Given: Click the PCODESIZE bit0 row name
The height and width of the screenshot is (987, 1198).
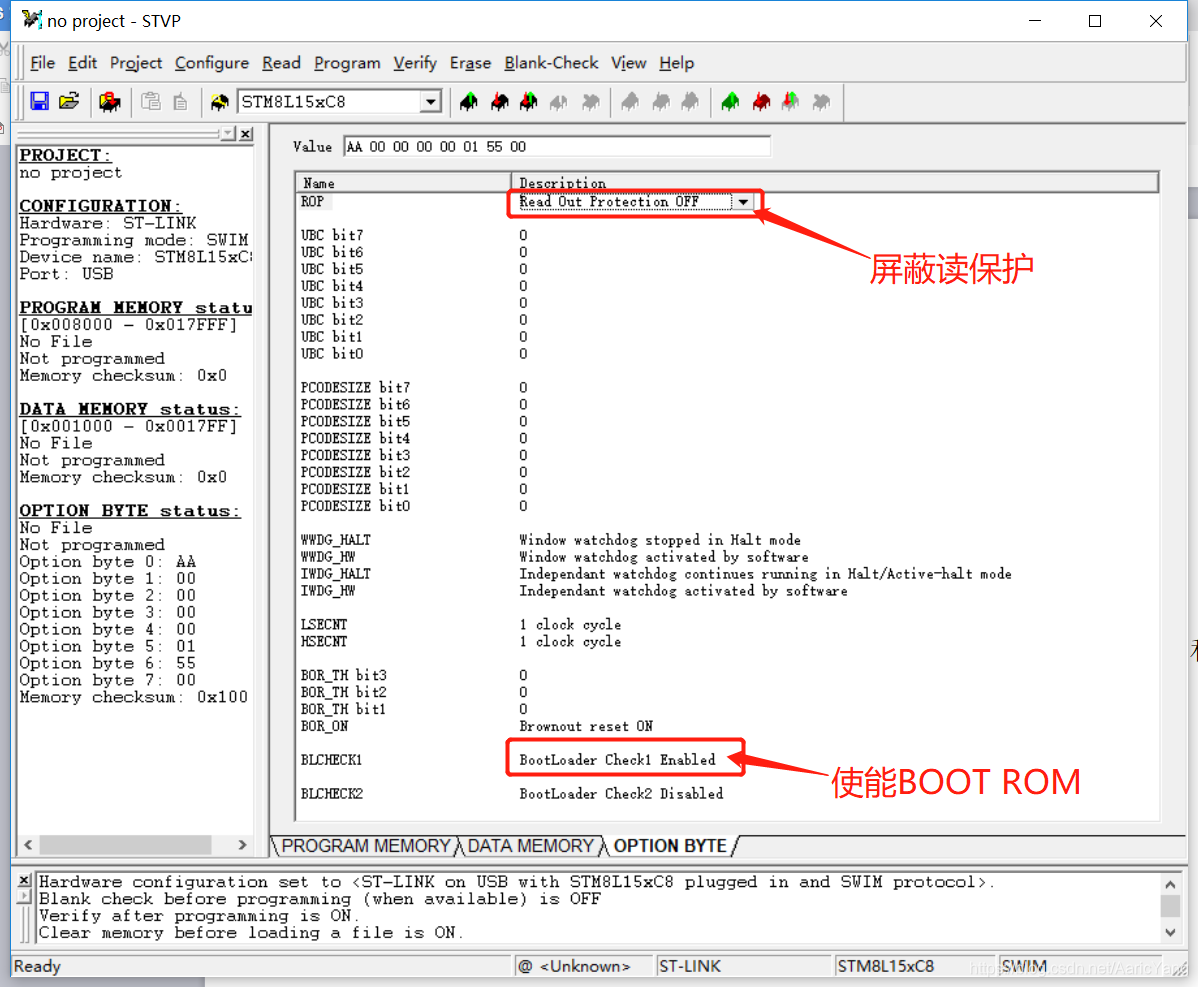Looking at the screenshot, I should [355, 506].
